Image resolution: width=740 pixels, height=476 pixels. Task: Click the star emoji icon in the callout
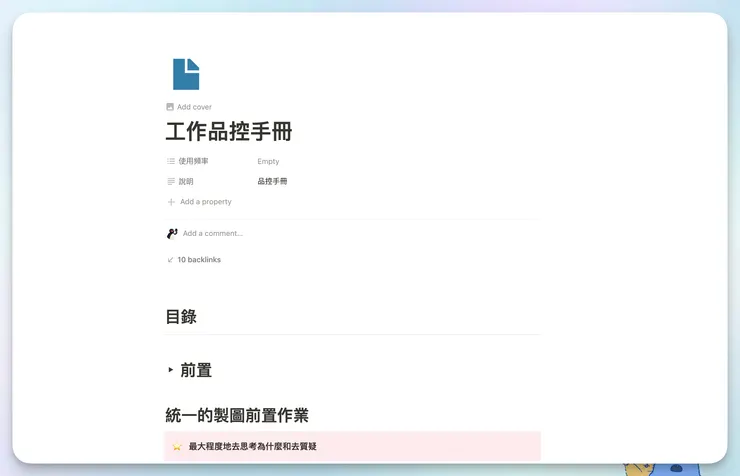[x=177, y=446]
